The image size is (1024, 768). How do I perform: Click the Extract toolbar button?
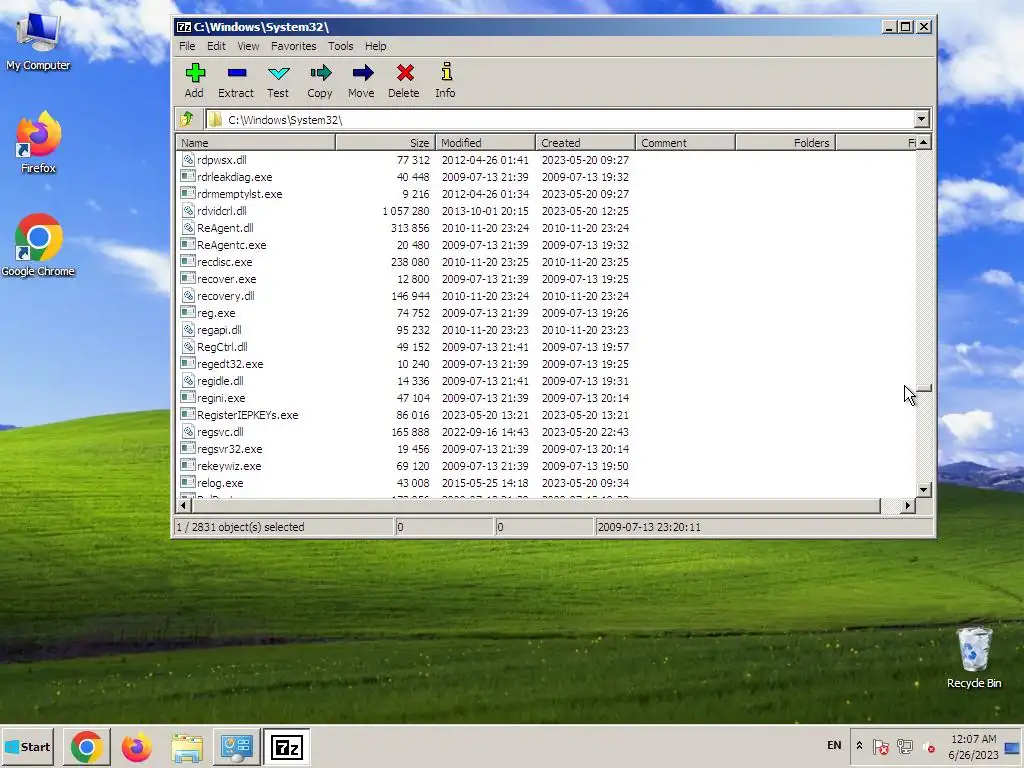pyautogui.click(x=236, y=81)
